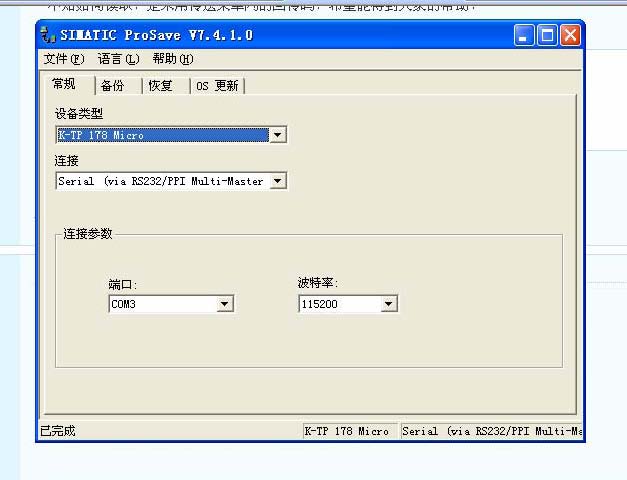
Task: Switch to the OS 更新 tab
Action: [x=217, y=86]
